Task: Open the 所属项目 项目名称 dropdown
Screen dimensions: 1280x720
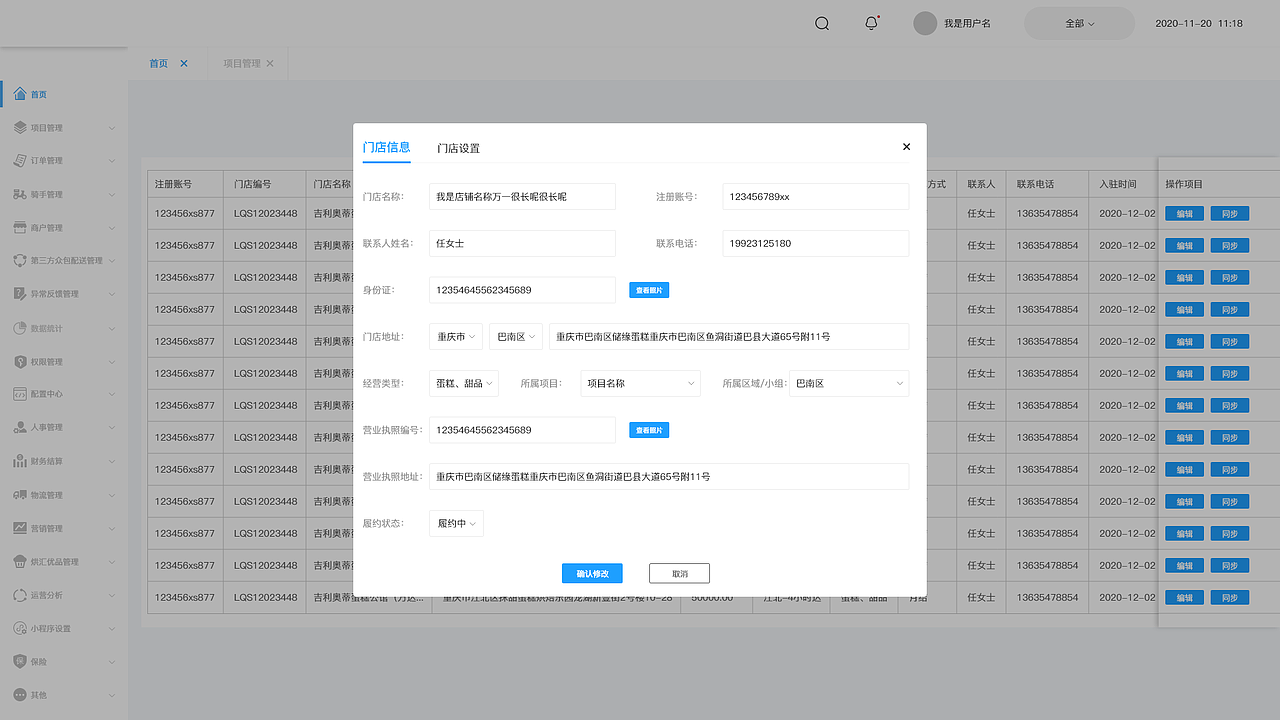Action: tap(641, 383)
